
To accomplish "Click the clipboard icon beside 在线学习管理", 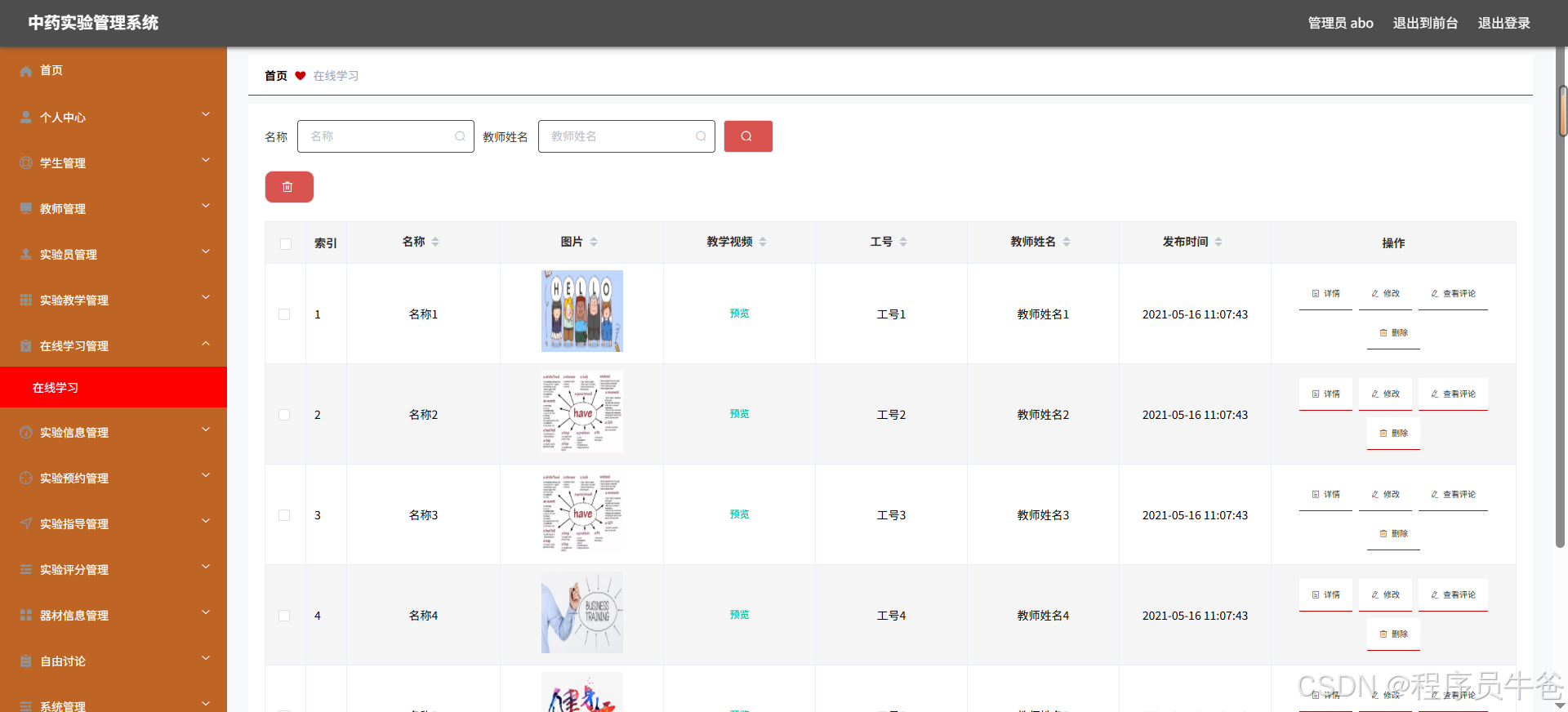I will point(26,345).
